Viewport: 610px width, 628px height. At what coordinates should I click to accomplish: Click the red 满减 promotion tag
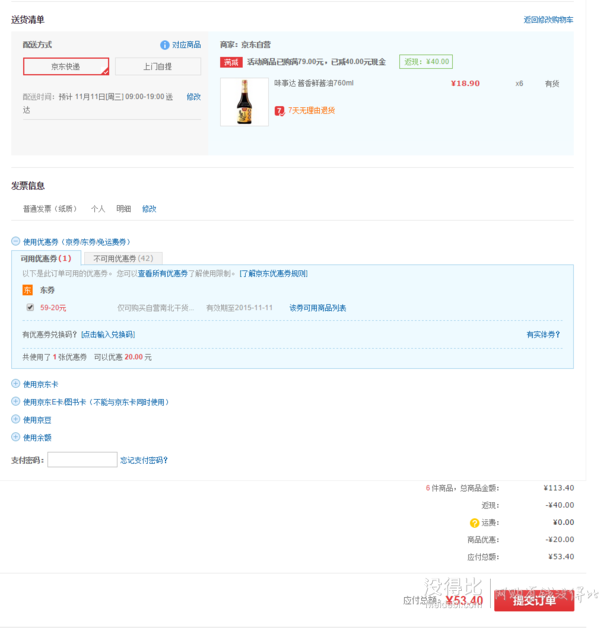pyautogui.click(x=231, y=62)
